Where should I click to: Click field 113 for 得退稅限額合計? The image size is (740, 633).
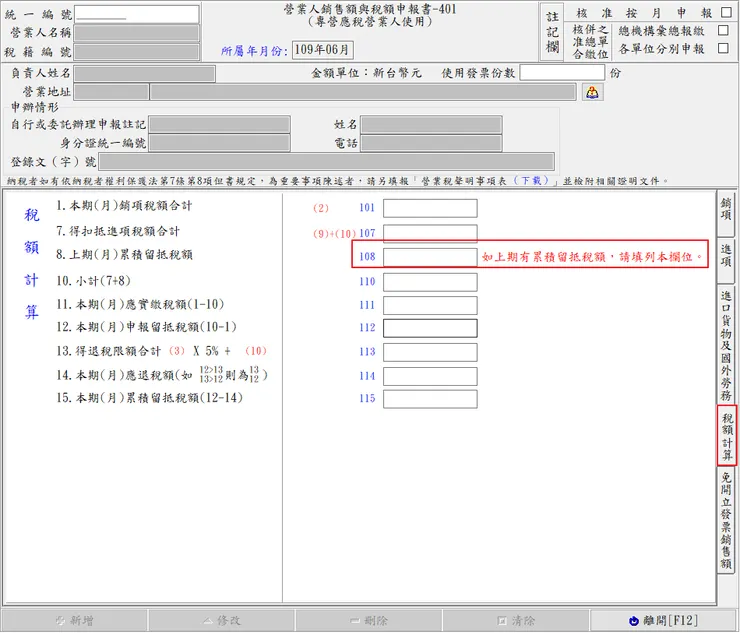click(430, 353)
